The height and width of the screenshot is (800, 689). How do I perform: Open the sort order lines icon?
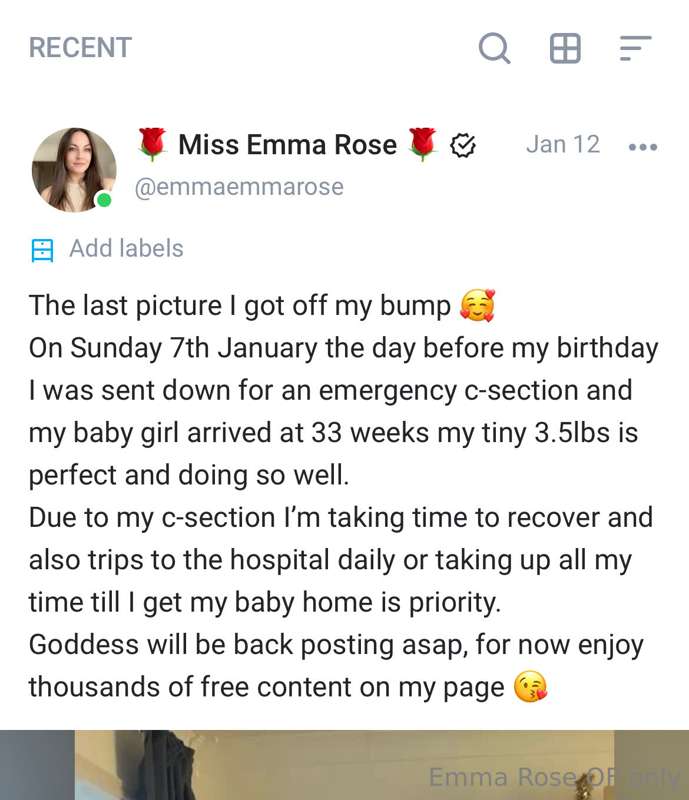(x=635, y=48)
